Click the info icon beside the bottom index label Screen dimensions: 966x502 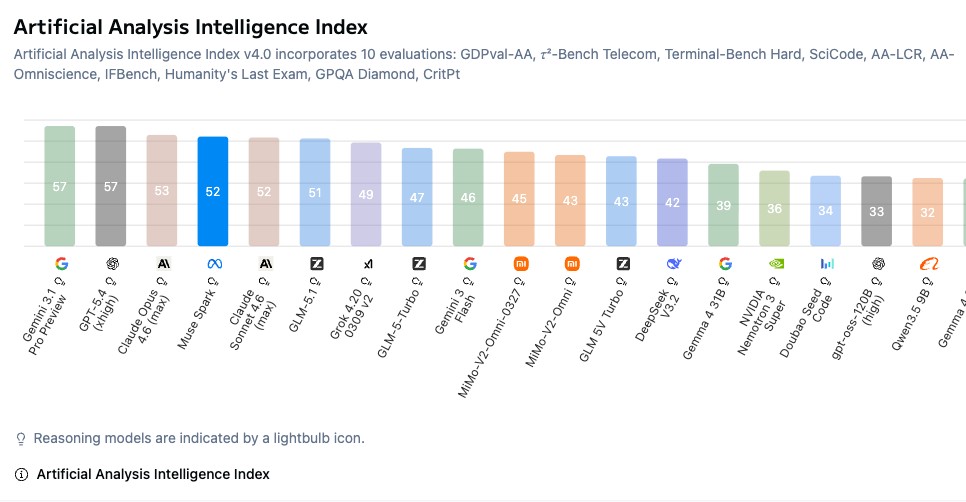tap(21, 474)
